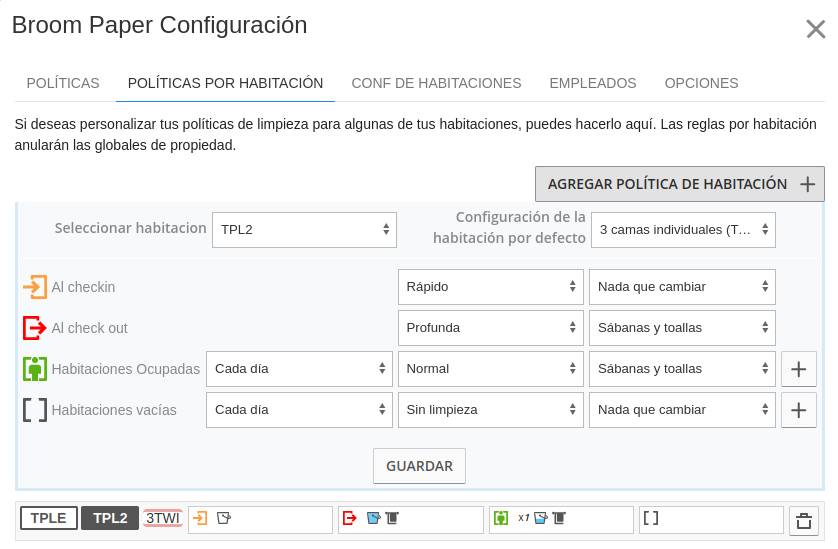Open Al check out cleaning dropdown (Profunda)
Screen dimensions: 838x549
(x=491, y=328)
